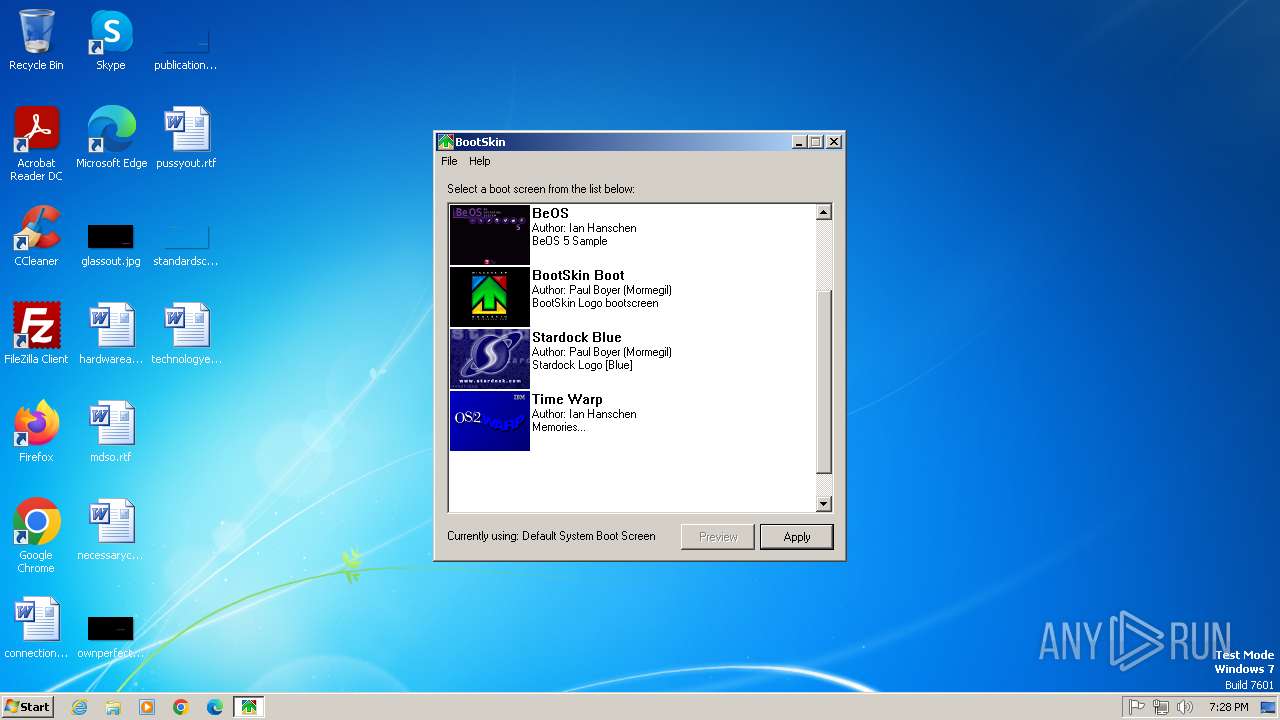This screenshot has height=720, width=1280.
Task: Open Internet Explorer from taskbar
Action: [79, 707]
